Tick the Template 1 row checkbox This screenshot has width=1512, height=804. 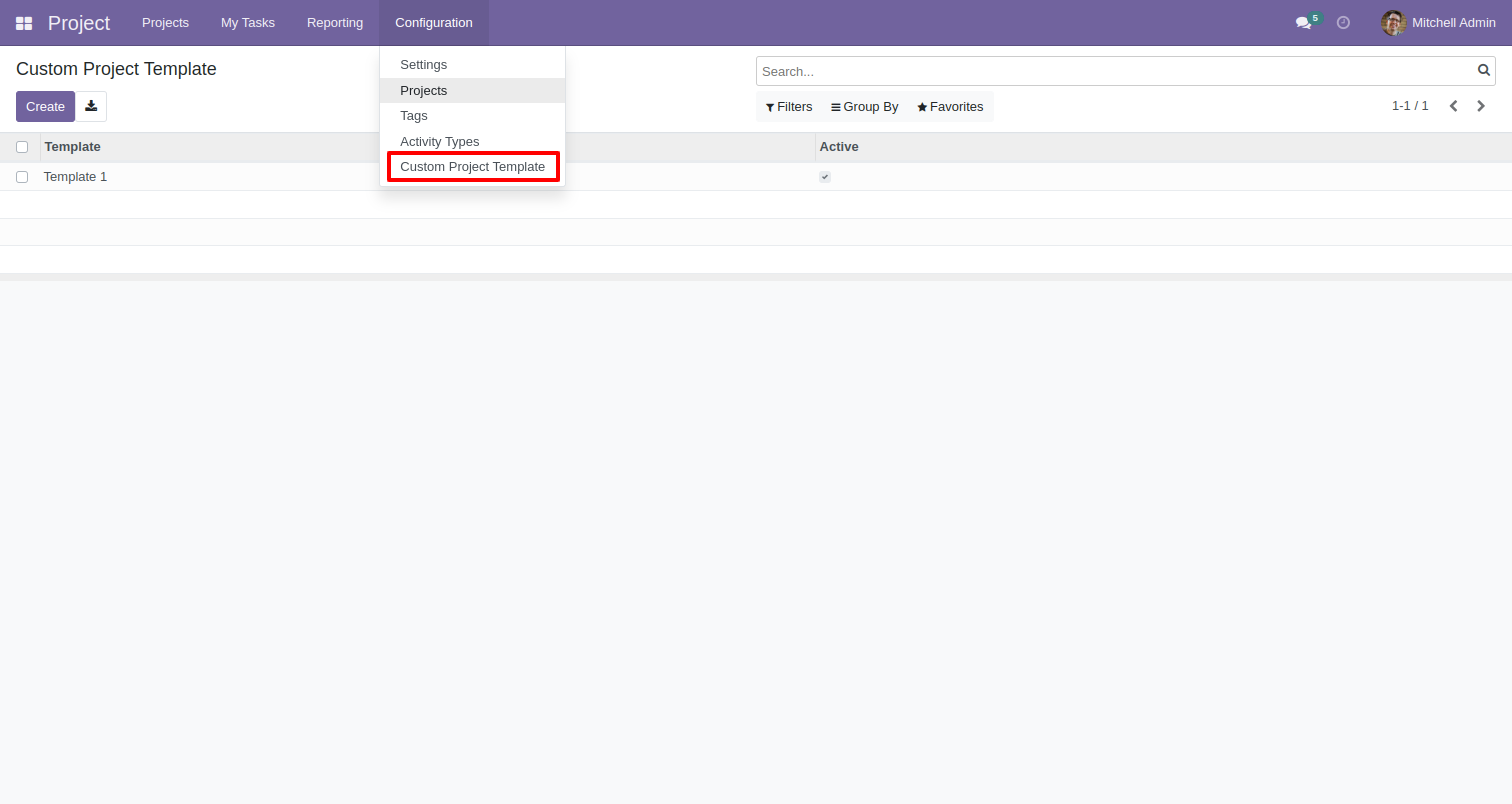click(22, 177)
